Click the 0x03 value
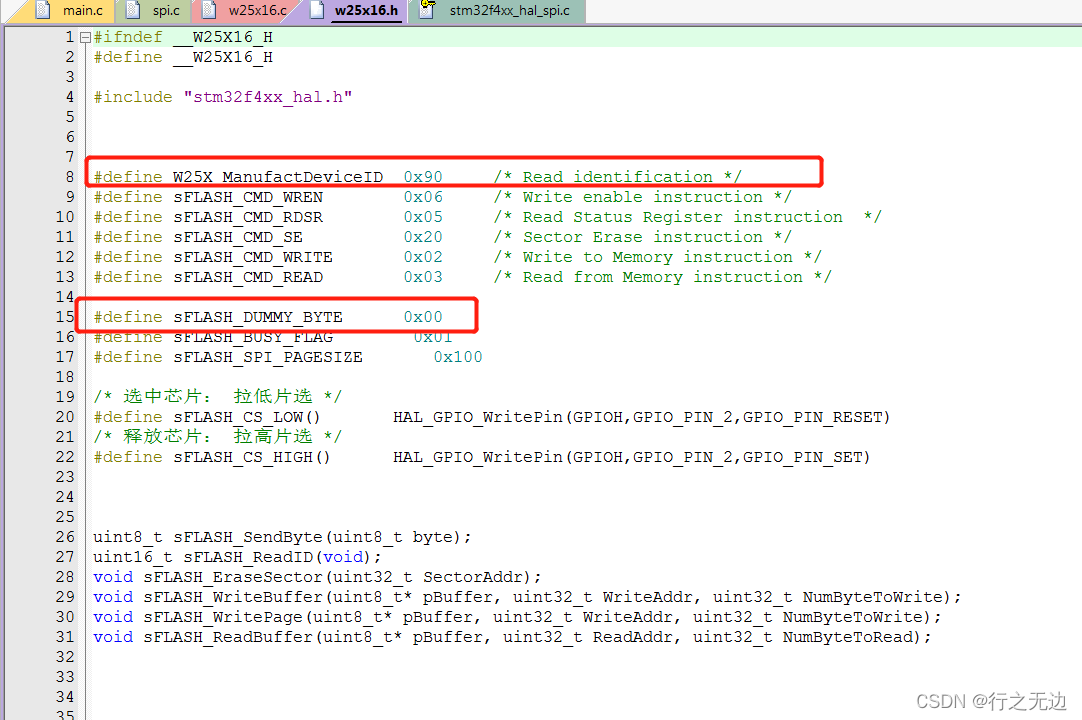Screen dimensions: 1082x720 [x=423, y=278]
